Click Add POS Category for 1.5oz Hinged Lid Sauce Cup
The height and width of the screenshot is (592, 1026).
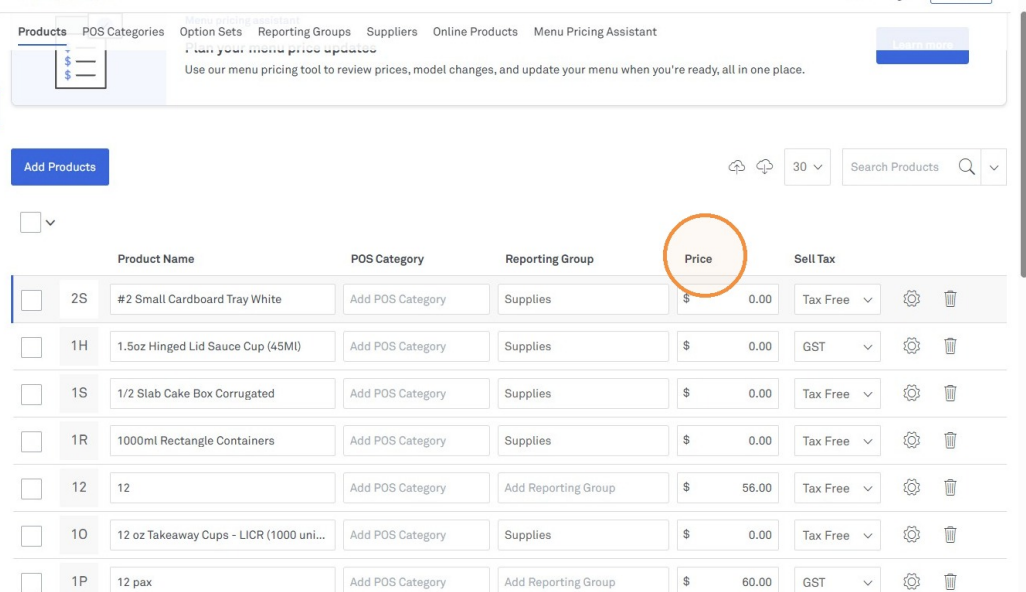(416, 346)
